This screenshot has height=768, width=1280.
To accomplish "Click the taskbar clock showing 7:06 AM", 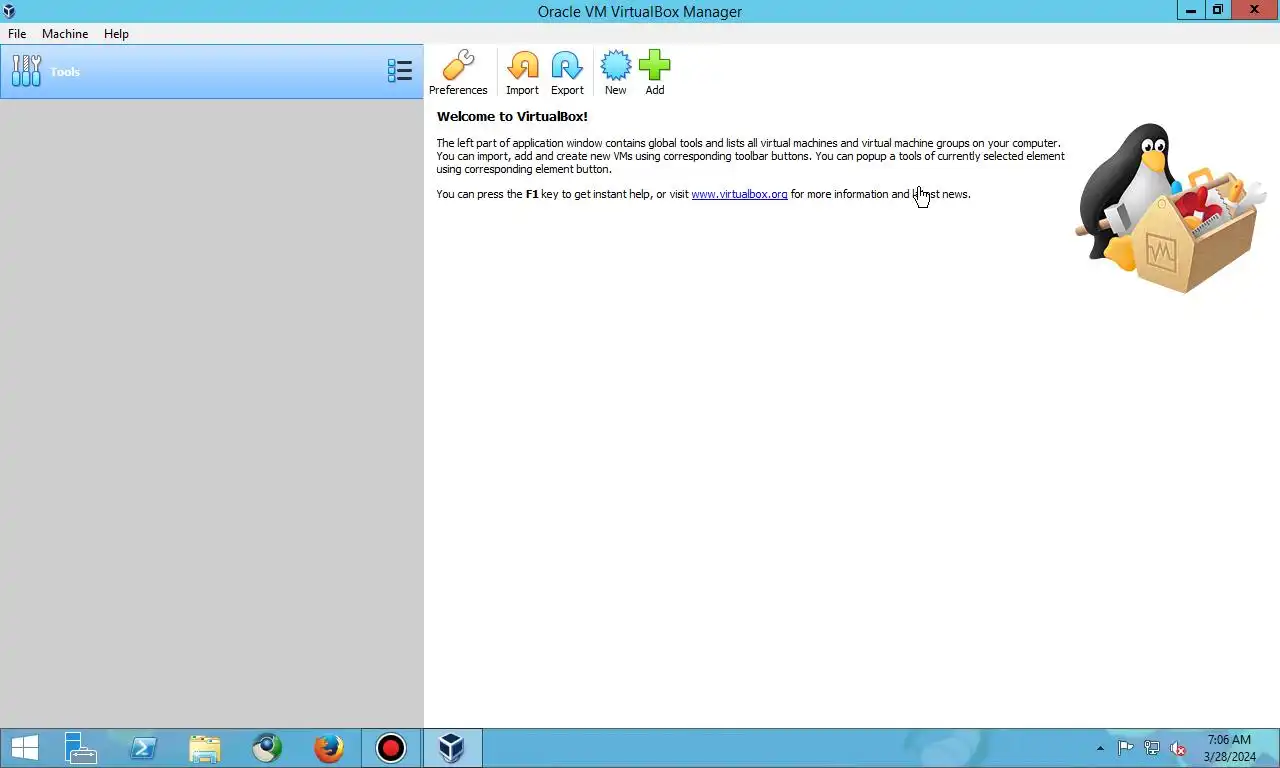I will [x=1229, y=748].
